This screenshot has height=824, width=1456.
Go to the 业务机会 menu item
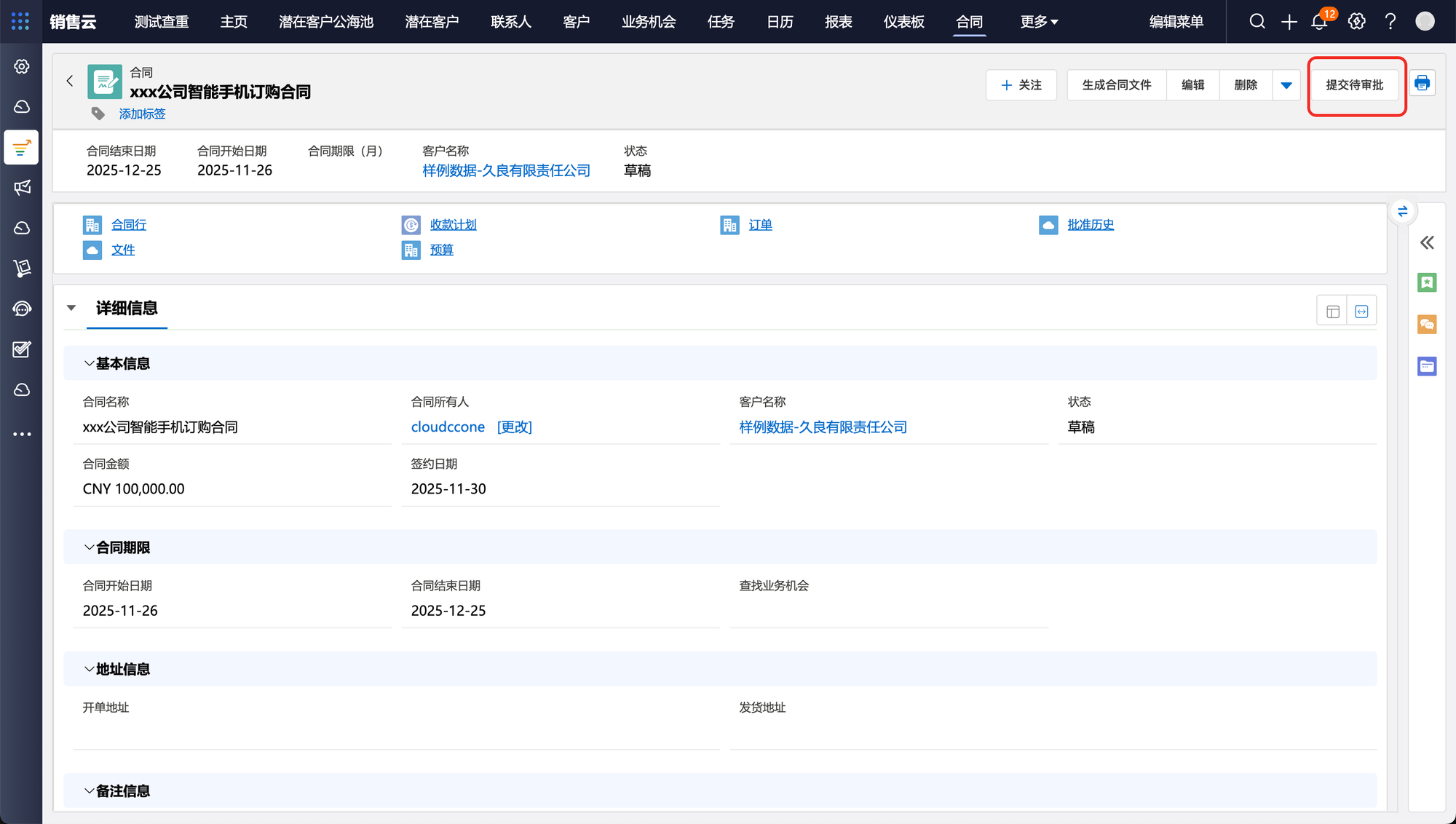pos(648,22)
